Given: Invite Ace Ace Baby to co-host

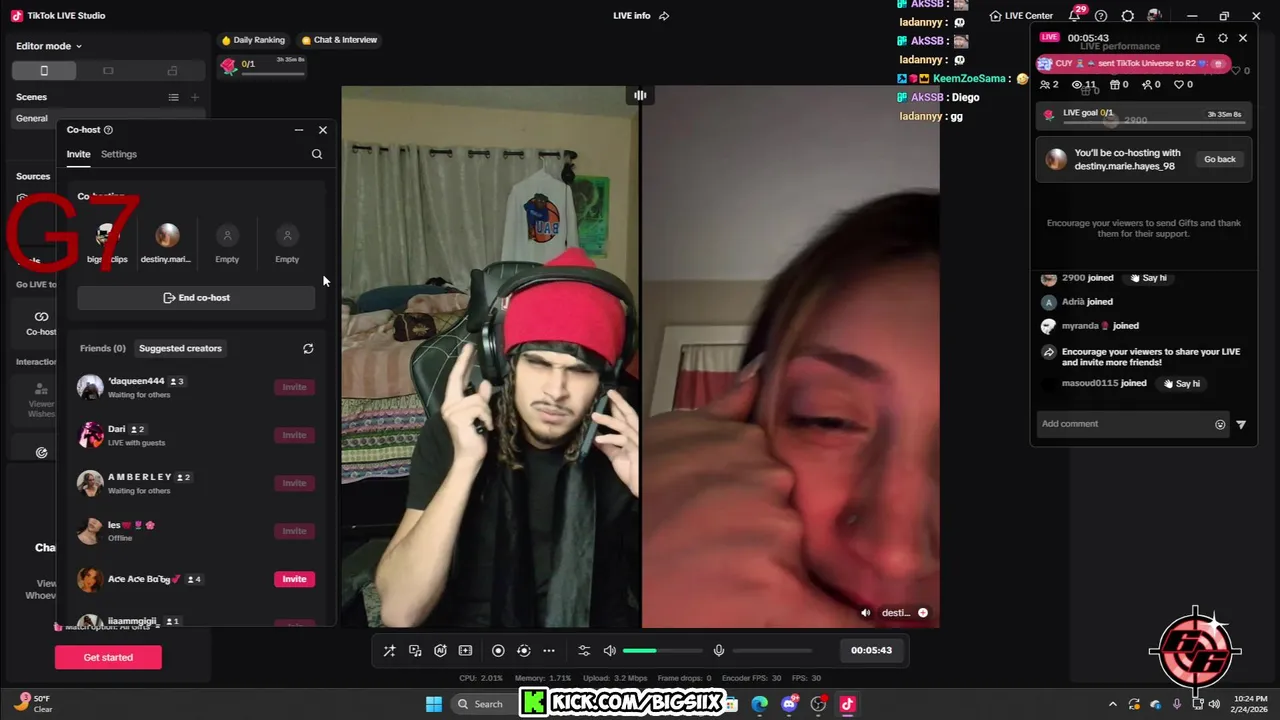Looking at the screenshot, I should coord(294,579).
